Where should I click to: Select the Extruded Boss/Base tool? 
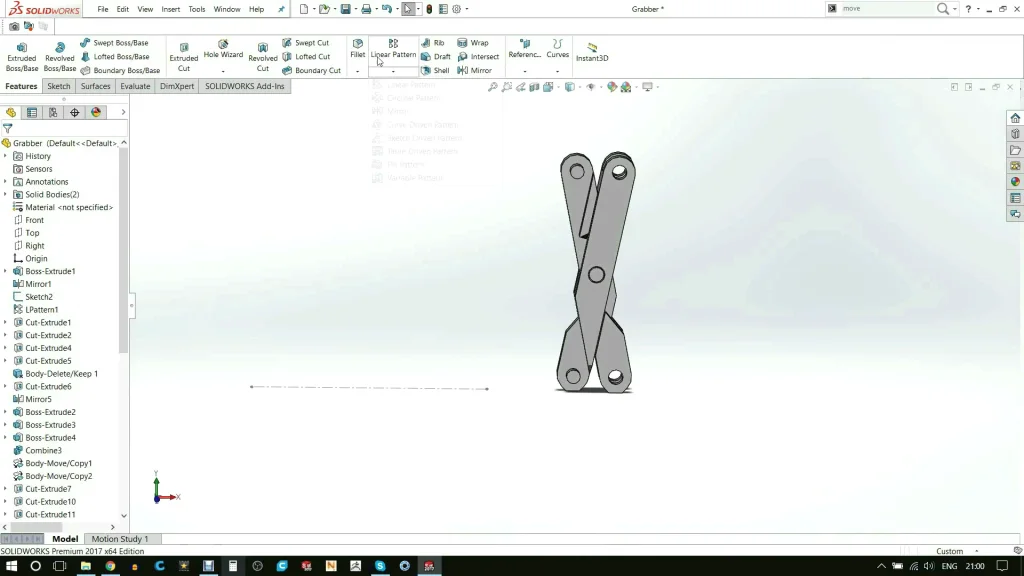click(x=22, y=57)
